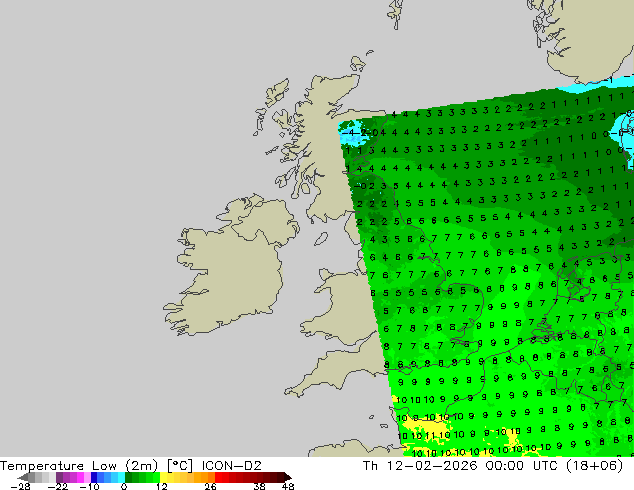Pick the bright yellow swatch above 12

pyautogui.click(x=163, y=477)
